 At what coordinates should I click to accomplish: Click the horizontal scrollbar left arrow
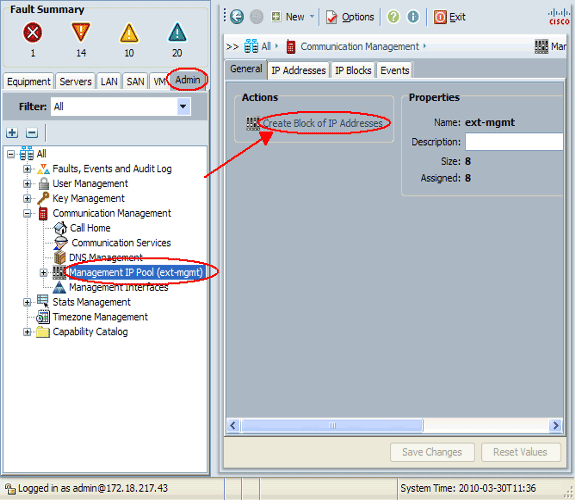233,426
